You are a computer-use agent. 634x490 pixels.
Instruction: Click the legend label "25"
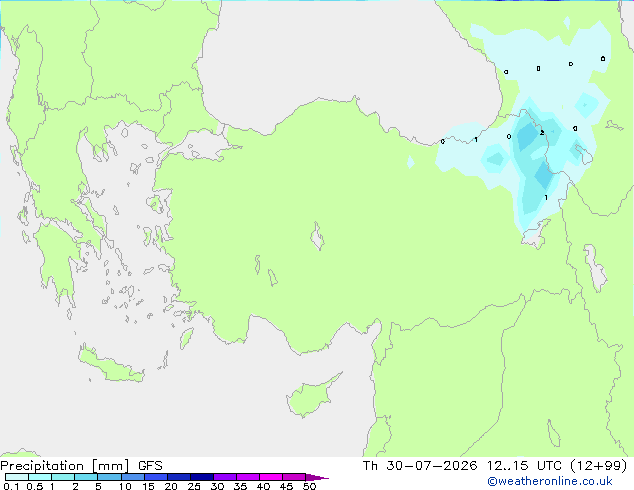tap(194, 486)
